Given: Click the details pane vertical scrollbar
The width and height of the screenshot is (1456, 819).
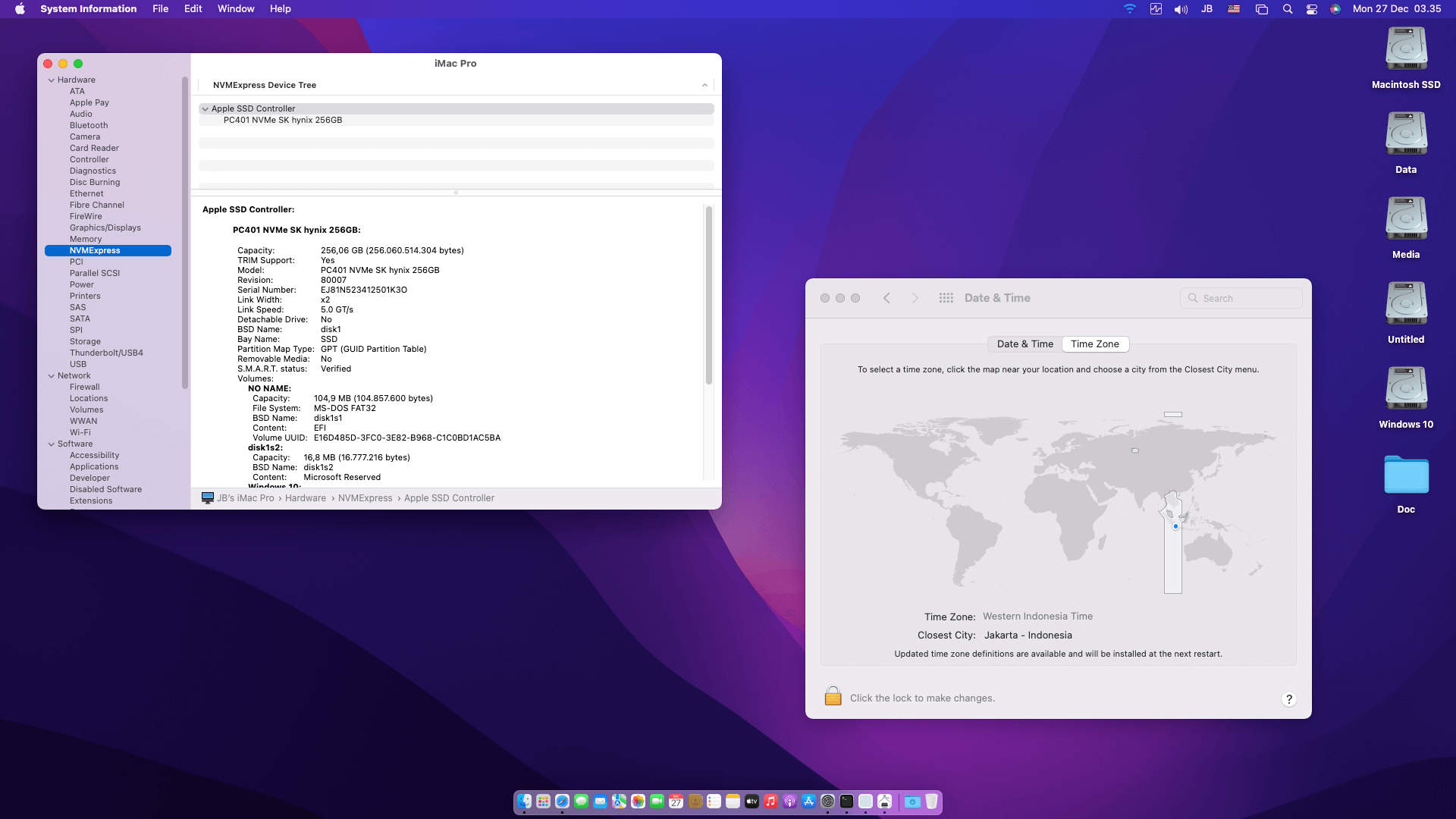Looking at the screenshot, I should (x=709, y=295).
